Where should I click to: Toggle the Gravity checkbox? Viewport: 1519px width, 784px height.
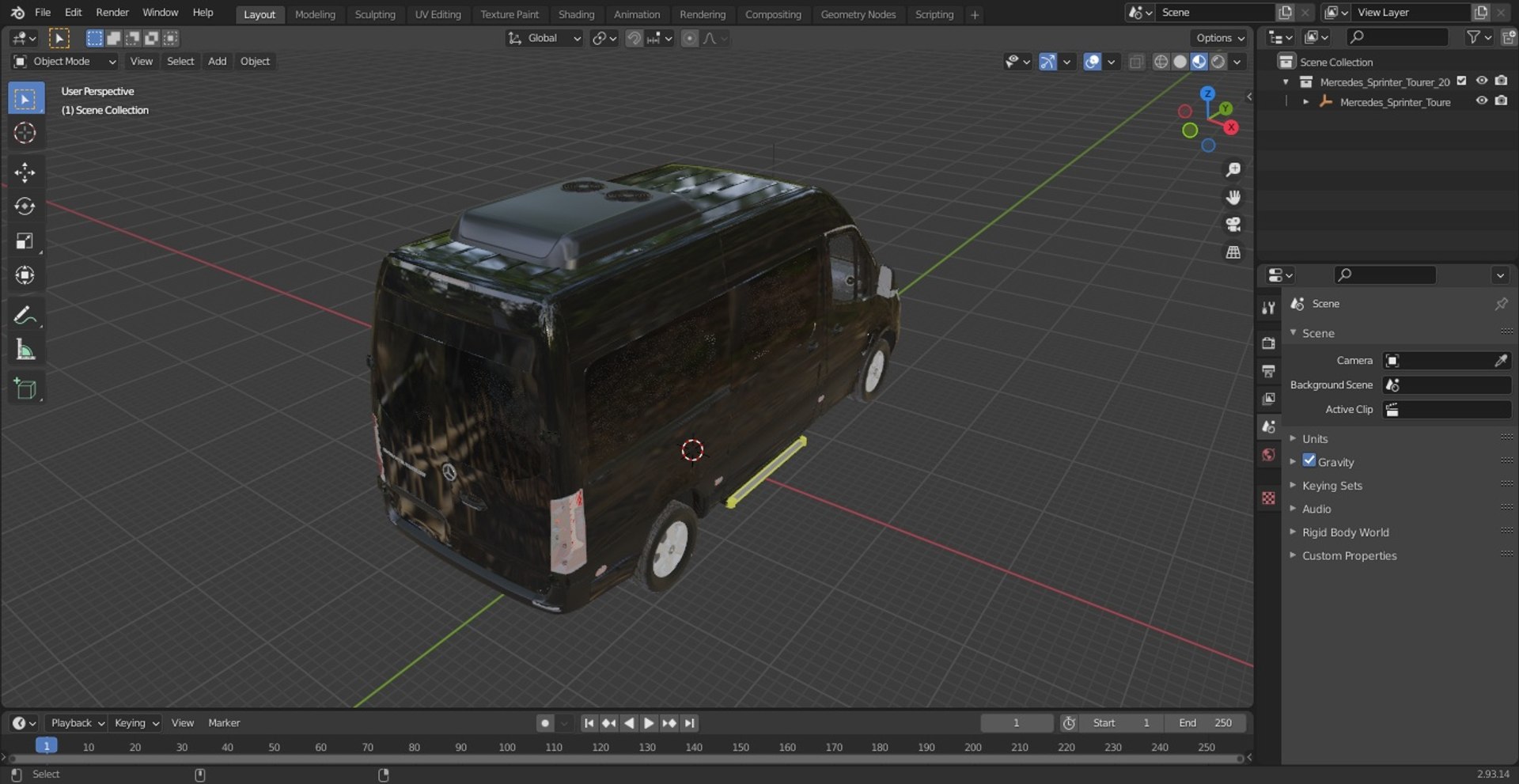click(1309, 460)
